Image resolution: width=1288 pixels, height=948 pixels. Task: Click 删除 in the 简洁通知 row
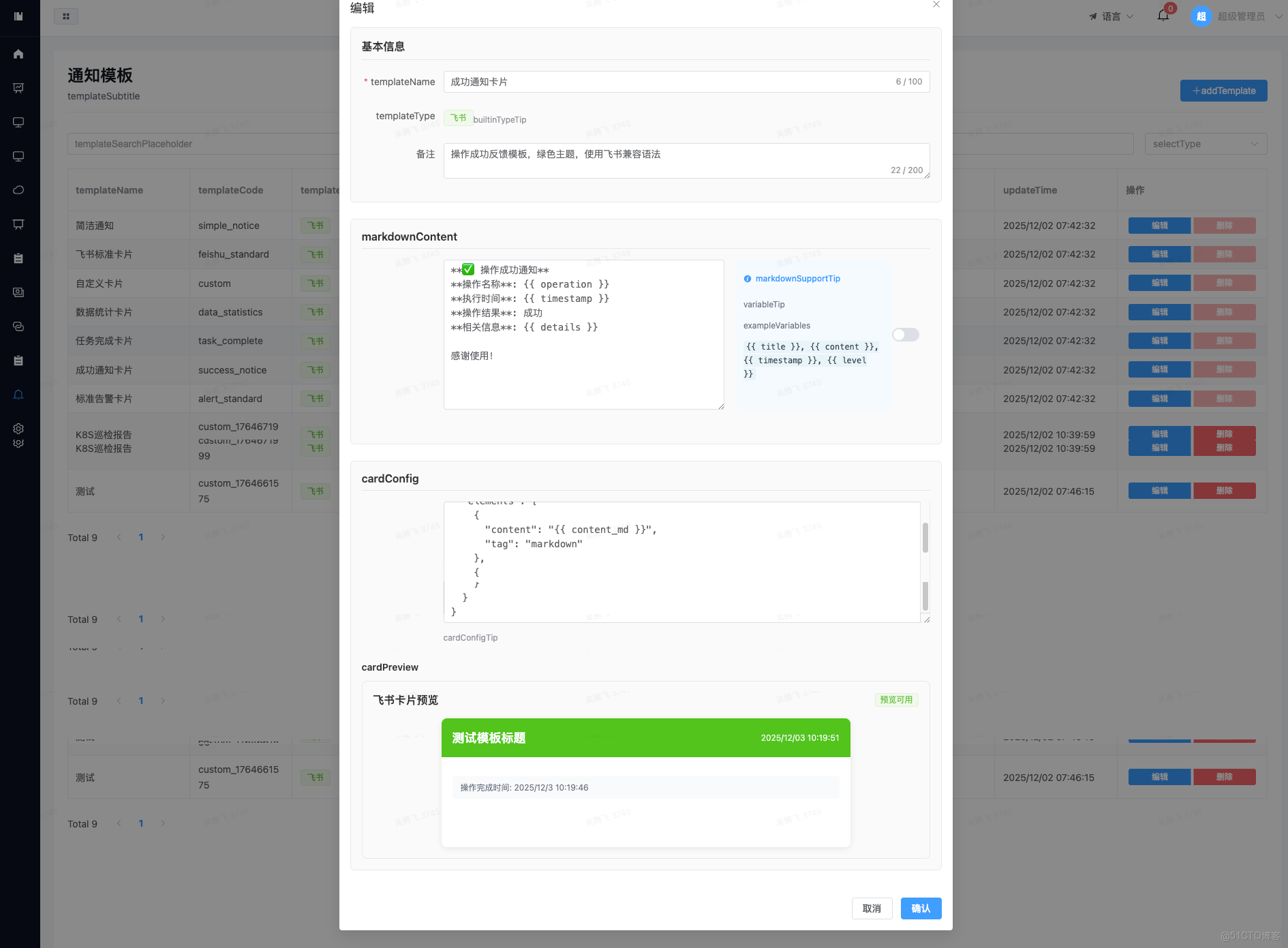click(x=1224, y=226)
